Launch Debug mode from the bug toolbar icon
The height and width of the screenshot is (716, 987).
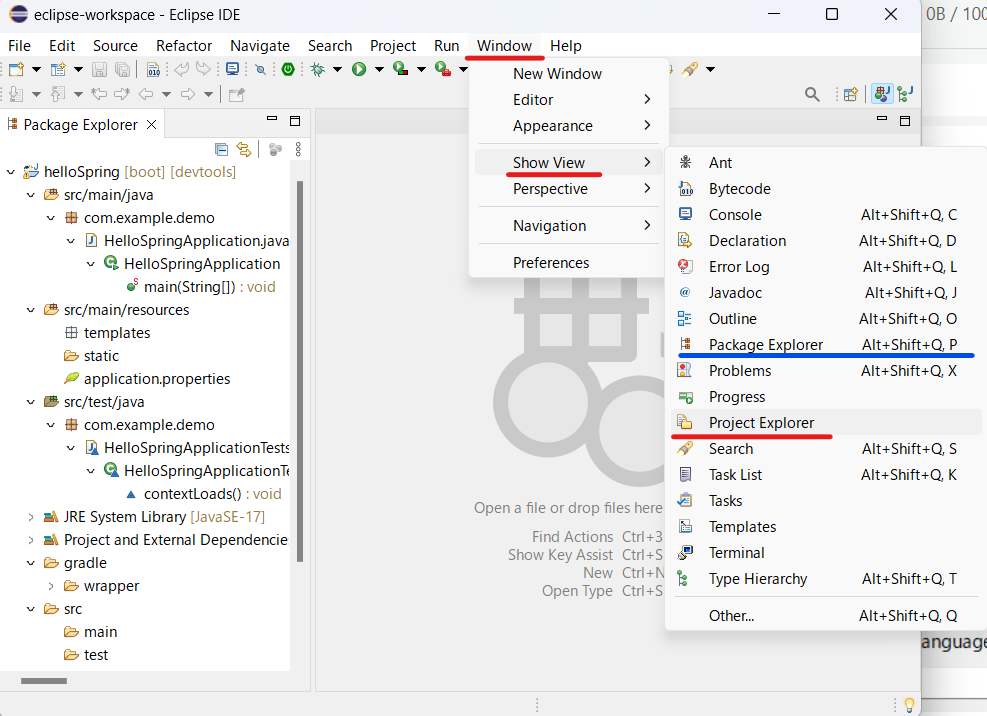pos(317,69)
